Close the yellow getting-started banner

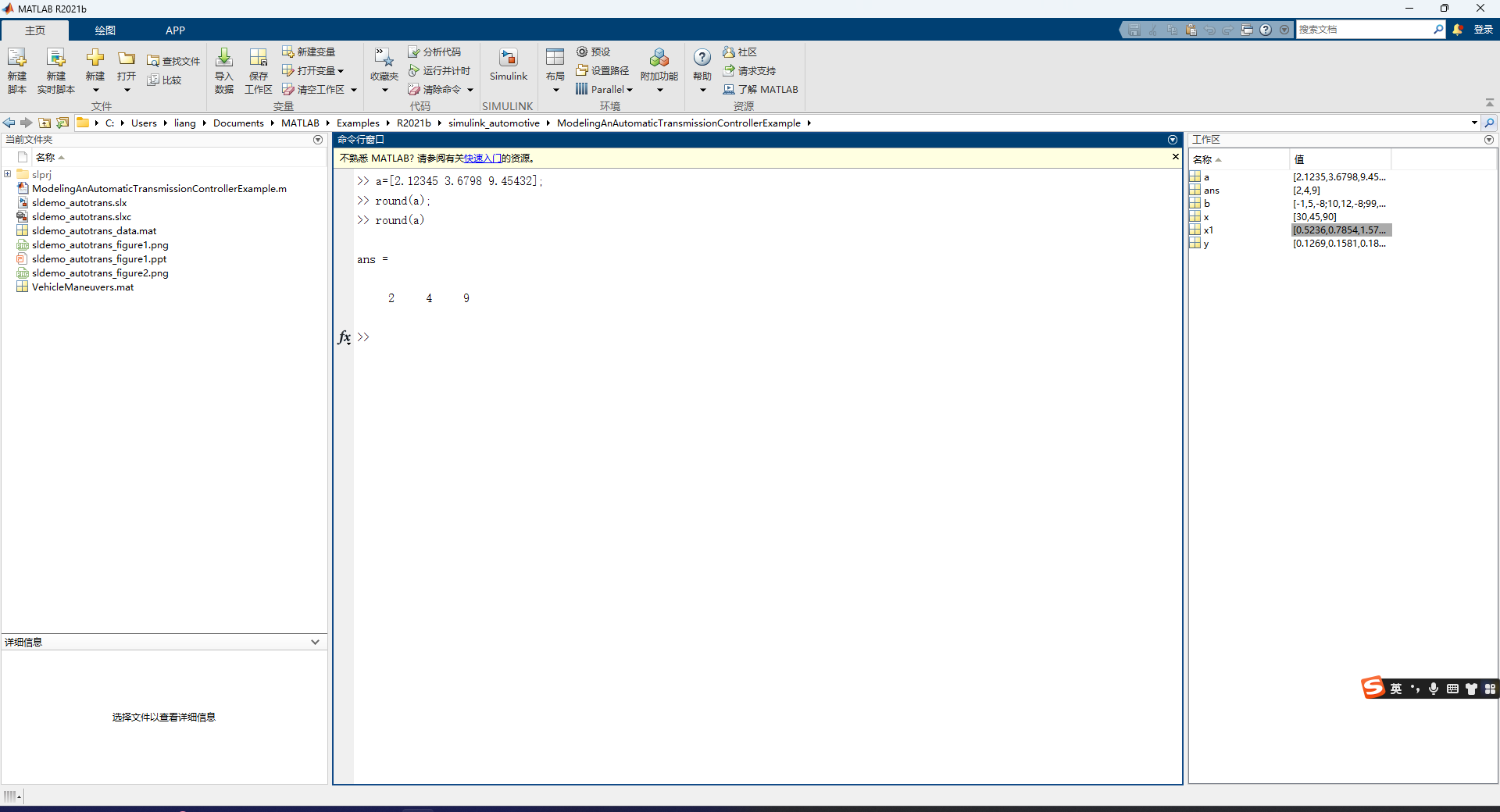(1175, 157)
